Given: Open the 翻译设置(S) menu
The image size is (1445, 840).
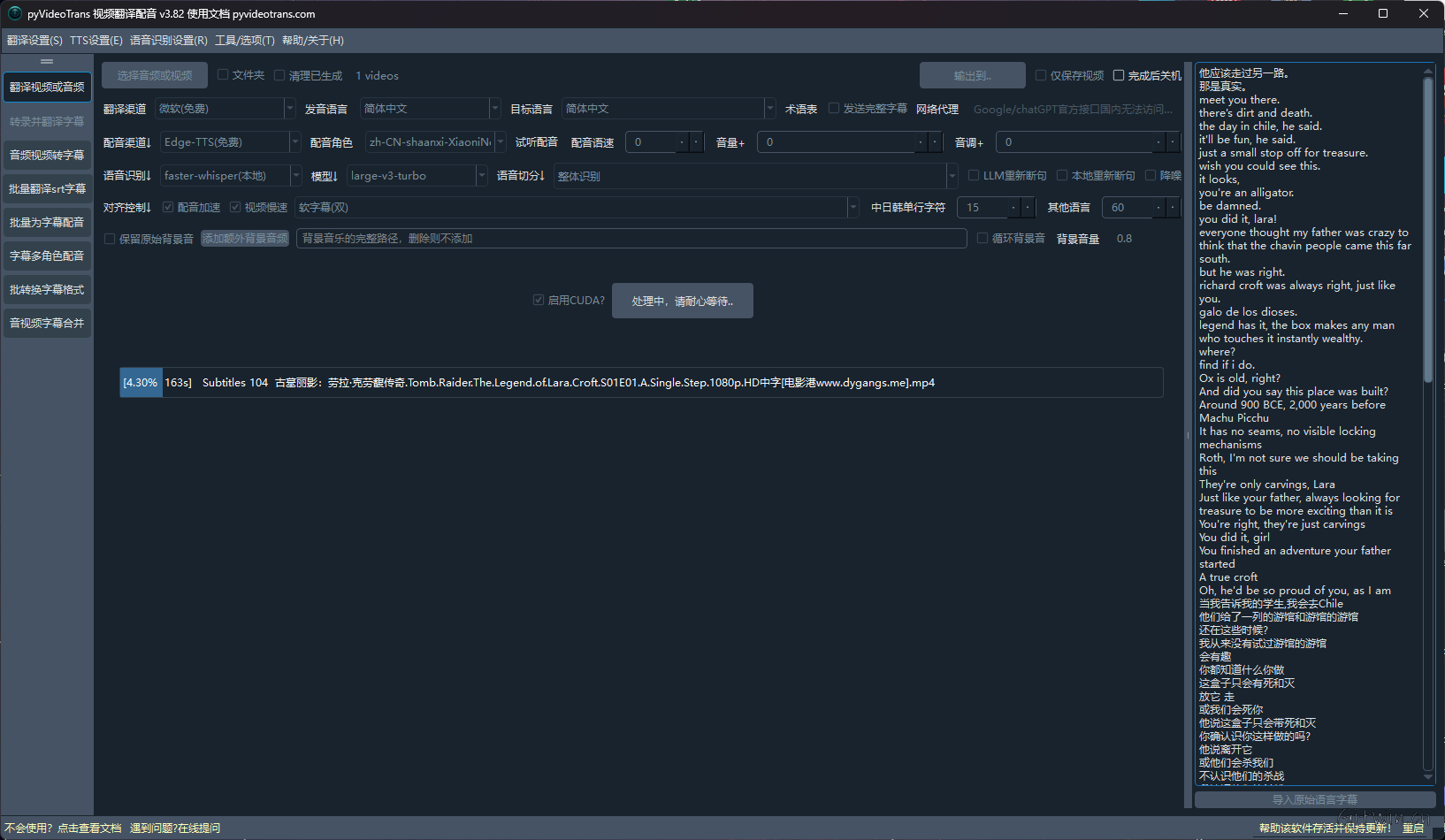Looking at the screenshot, I should (34, 41).
